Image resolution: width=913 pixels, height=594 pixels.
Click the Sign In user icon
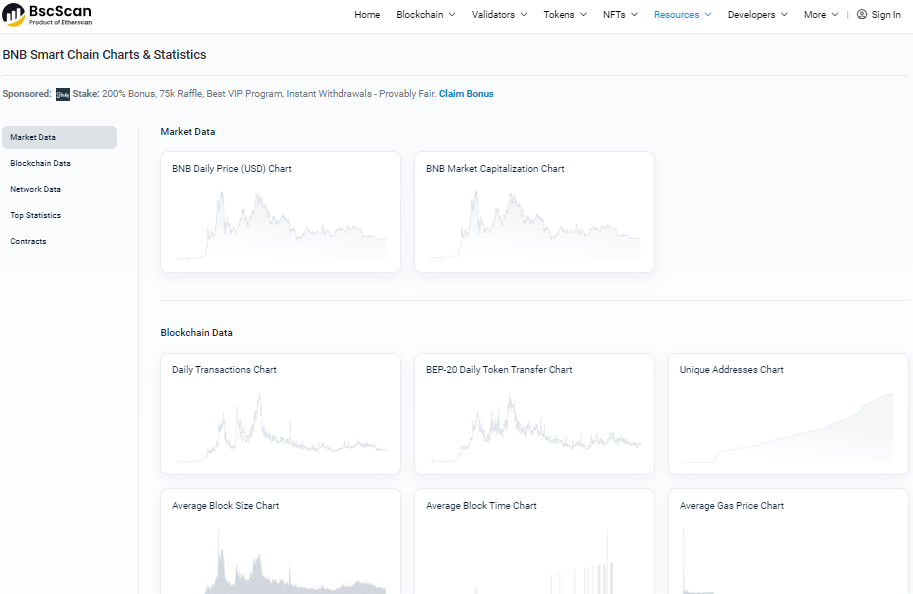coord(862,15)
